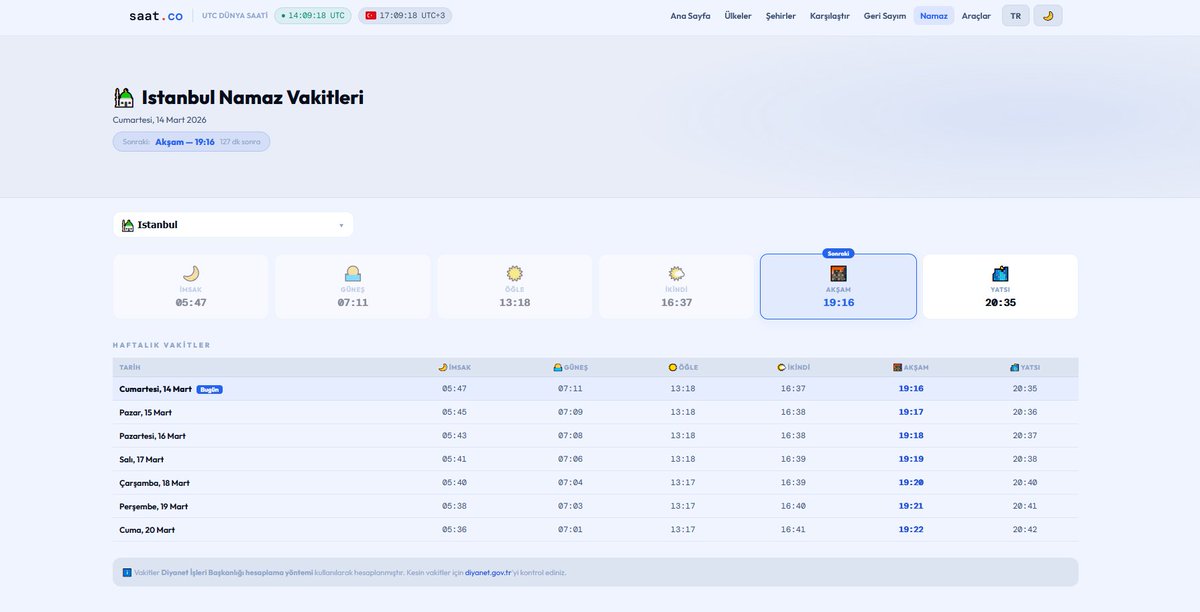Open the Ülkeler menu item

coord(738,16)
